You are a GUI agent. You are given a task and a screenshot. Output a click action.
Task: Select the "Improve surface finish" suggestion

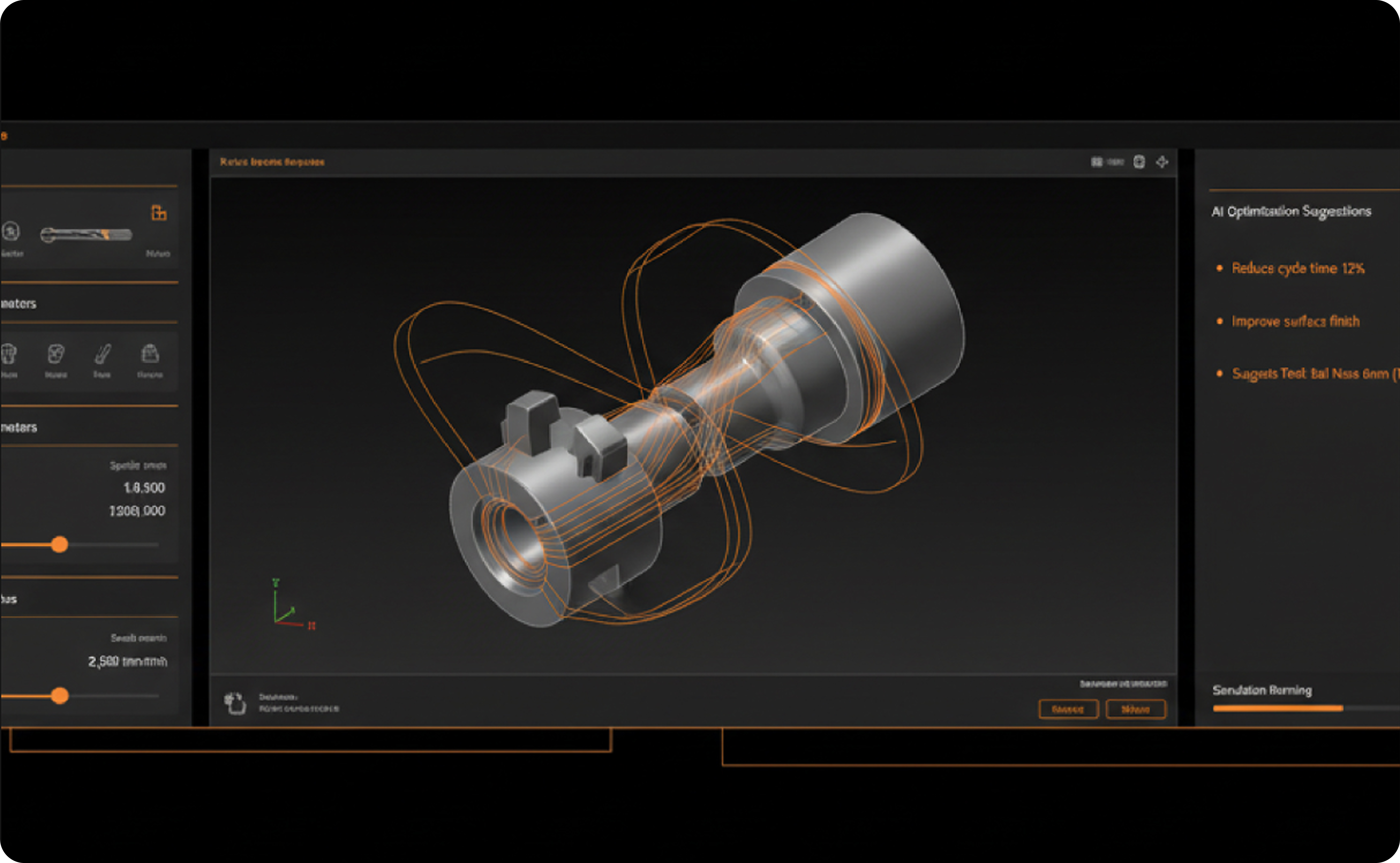[x=1296, y=321]
